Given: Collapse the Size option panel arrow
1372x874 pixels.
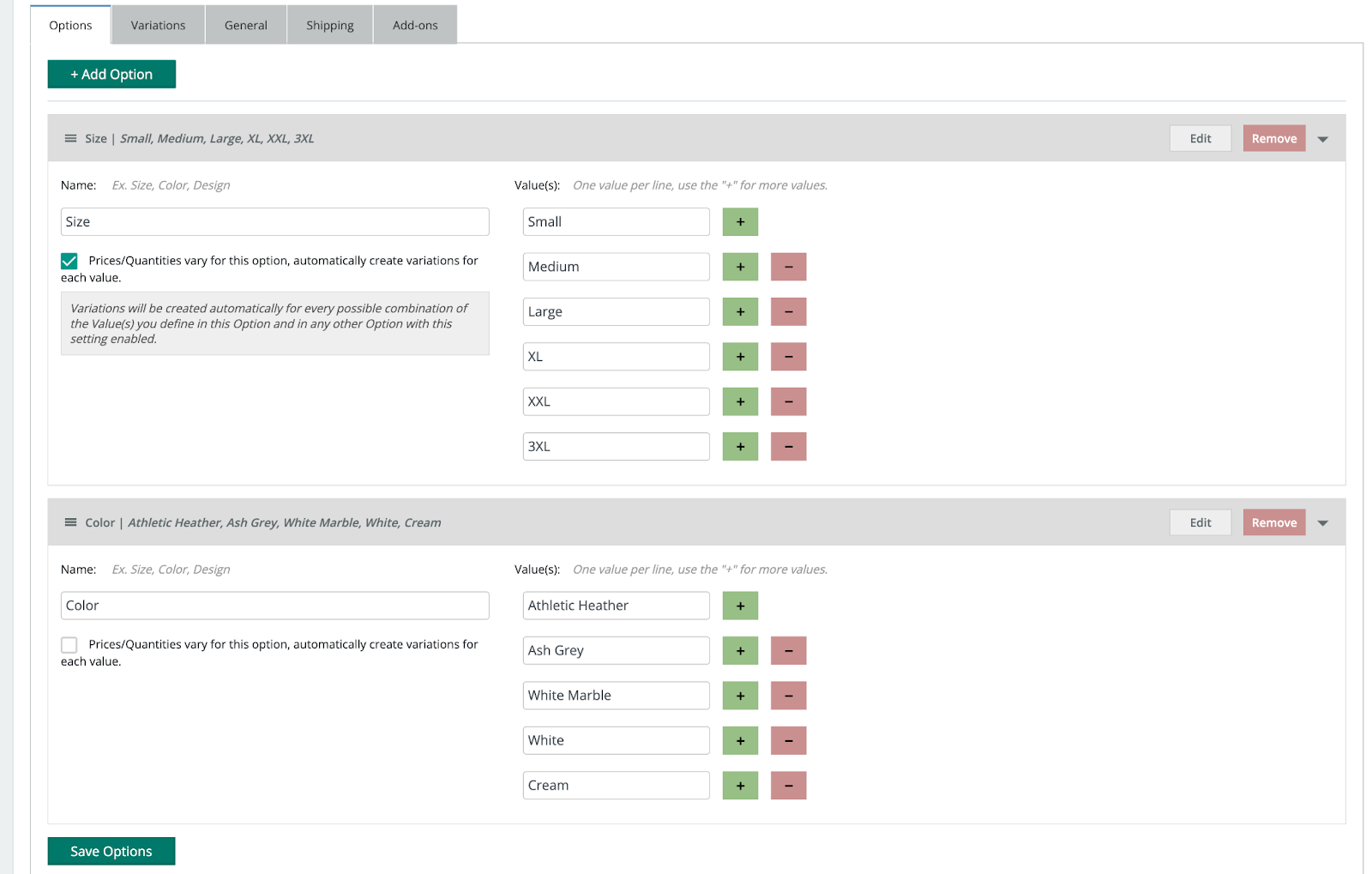Looking at the screenshot, I should point(1322,139).
